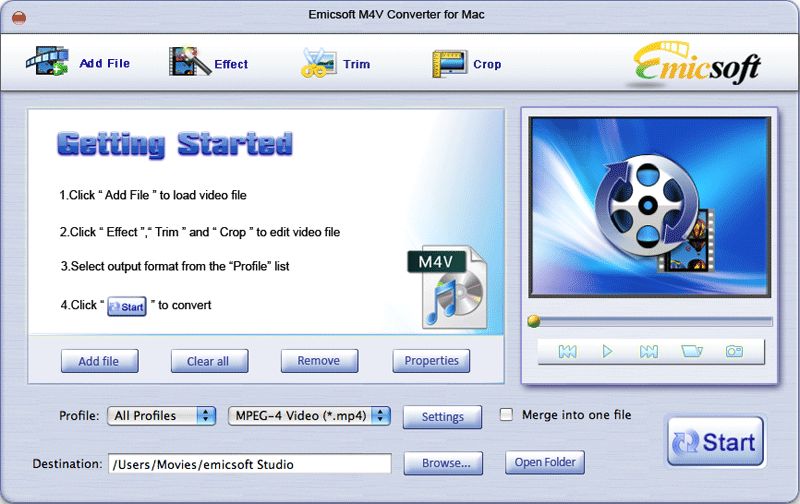
Task: Click the Remove button
Action: coord(319,361)
